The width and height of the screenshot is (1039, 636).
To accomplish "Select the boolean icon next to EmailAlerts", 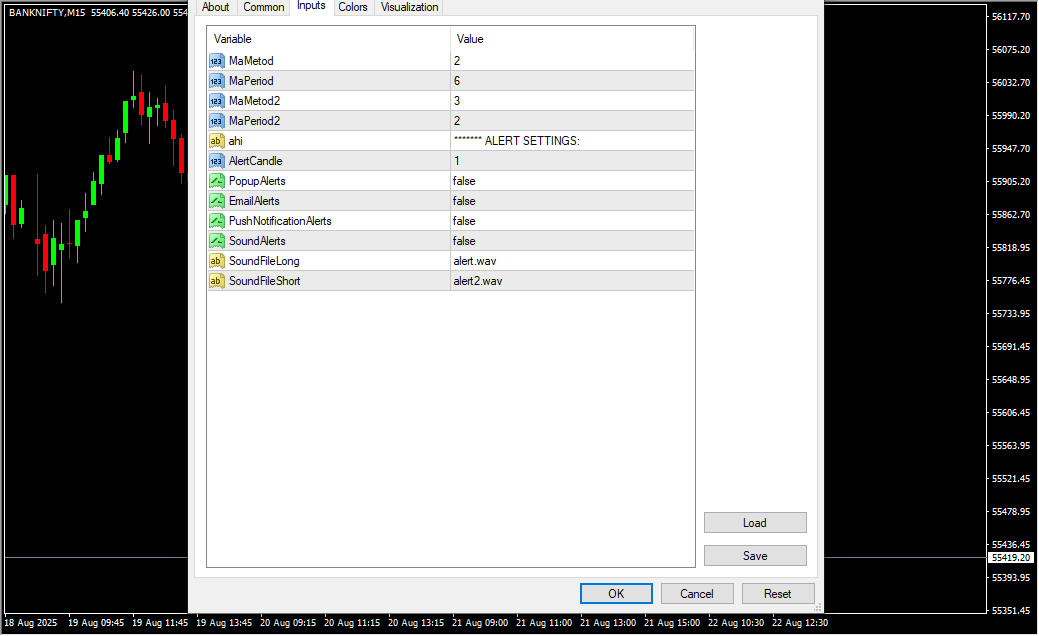I will (x=216, y=201).
